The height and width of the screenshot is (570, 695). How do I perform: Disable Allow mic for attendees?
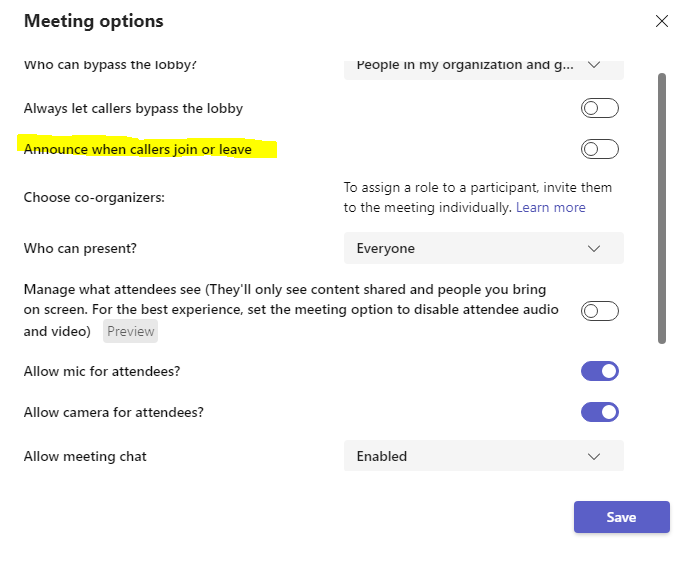(600, 371)
